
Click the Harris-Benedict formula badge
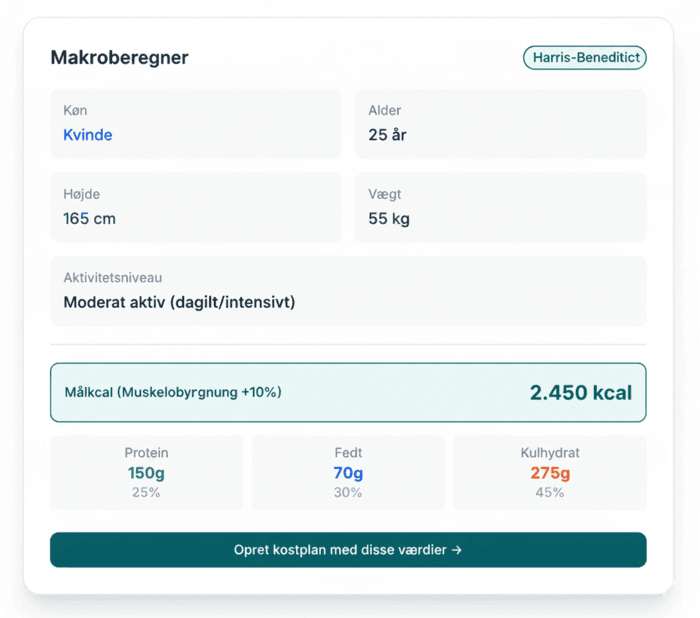[x=585, y=58]
